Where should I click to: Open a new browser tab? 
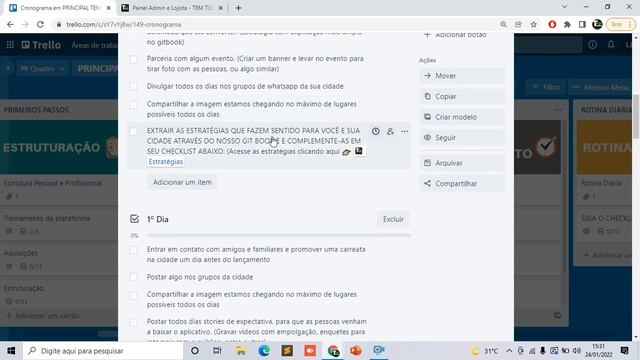click(238, 8)
